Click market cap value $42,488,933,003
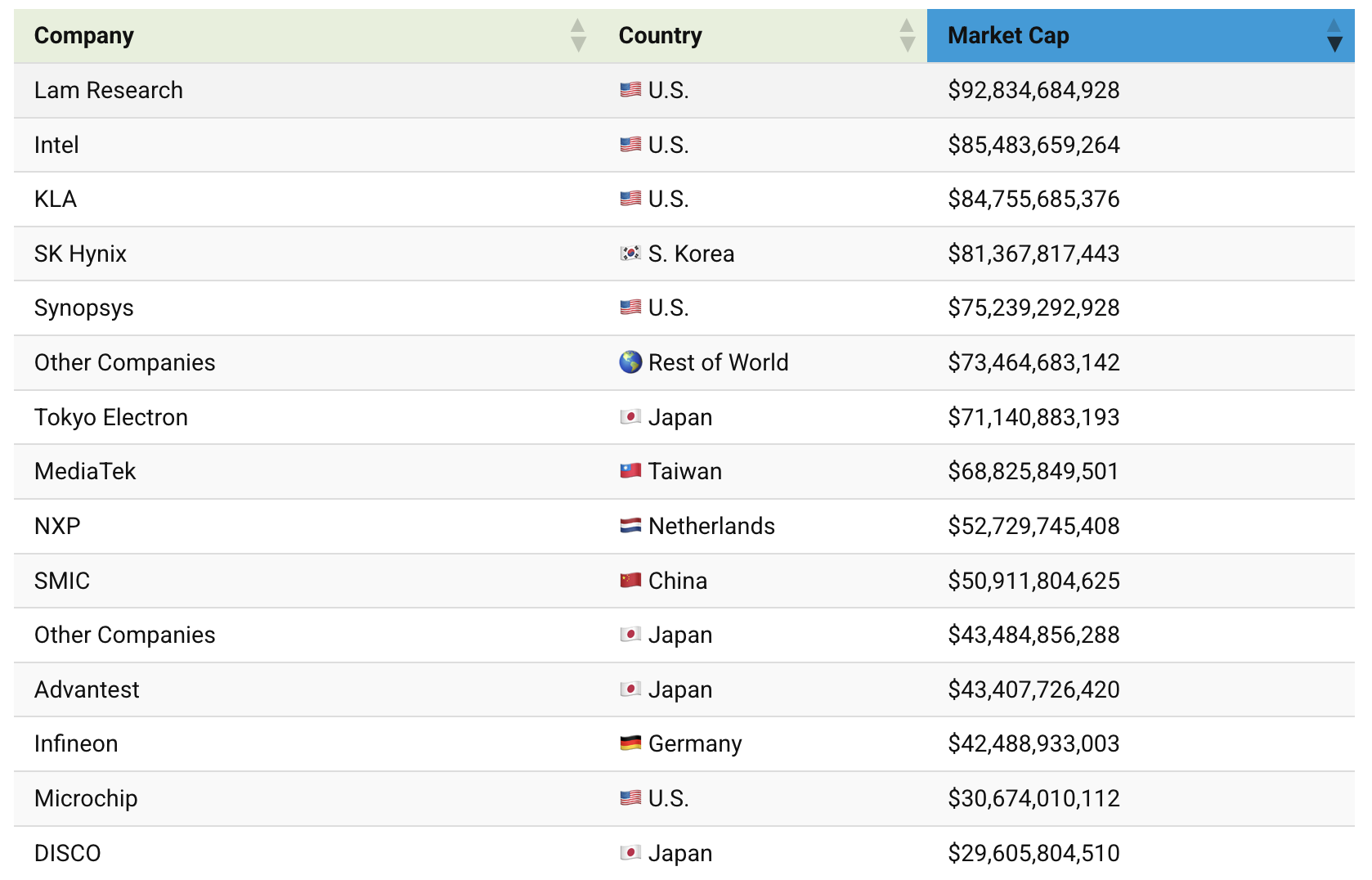Screen dimensions: 1372x880 point(1033,743)
